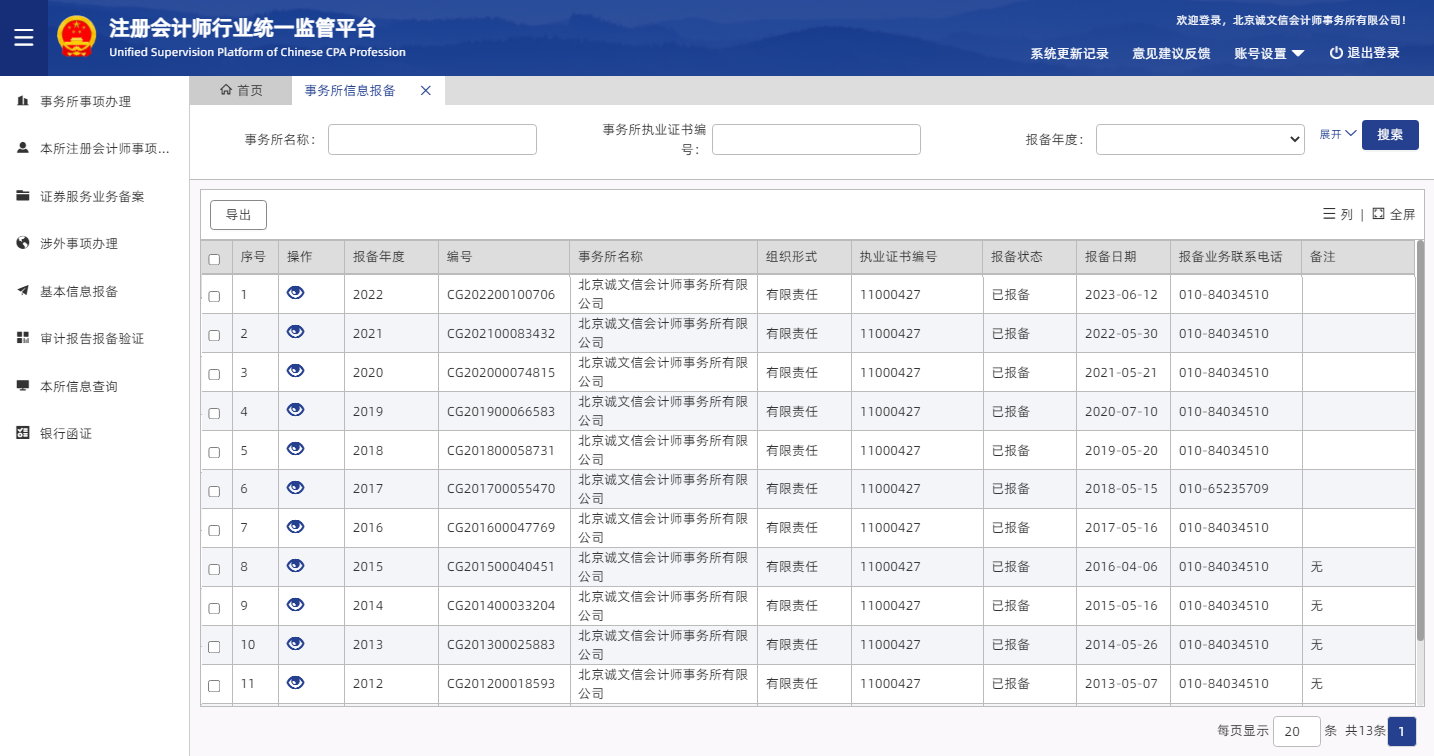Expand the 账号设置 menu
The image size is (1434, 756).
[1268, 54]
